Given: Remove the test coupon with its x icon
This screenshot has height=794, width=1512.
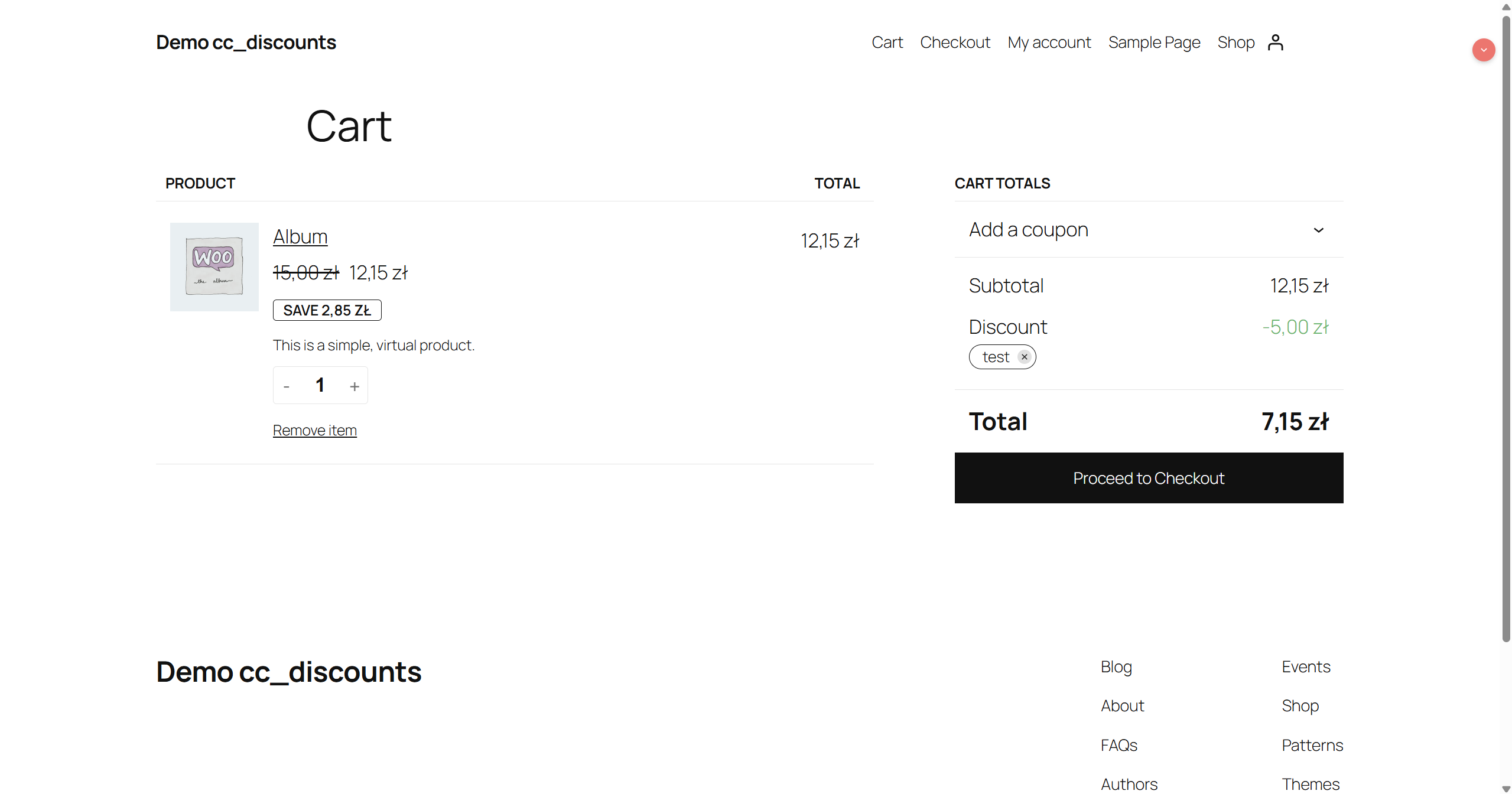Looking at the screenshot, I should (1024, 357).
